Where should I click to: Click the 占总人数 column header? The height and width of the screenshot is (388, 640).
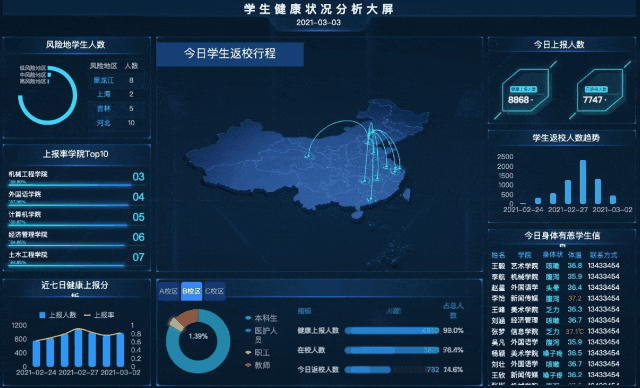[453, 310]
